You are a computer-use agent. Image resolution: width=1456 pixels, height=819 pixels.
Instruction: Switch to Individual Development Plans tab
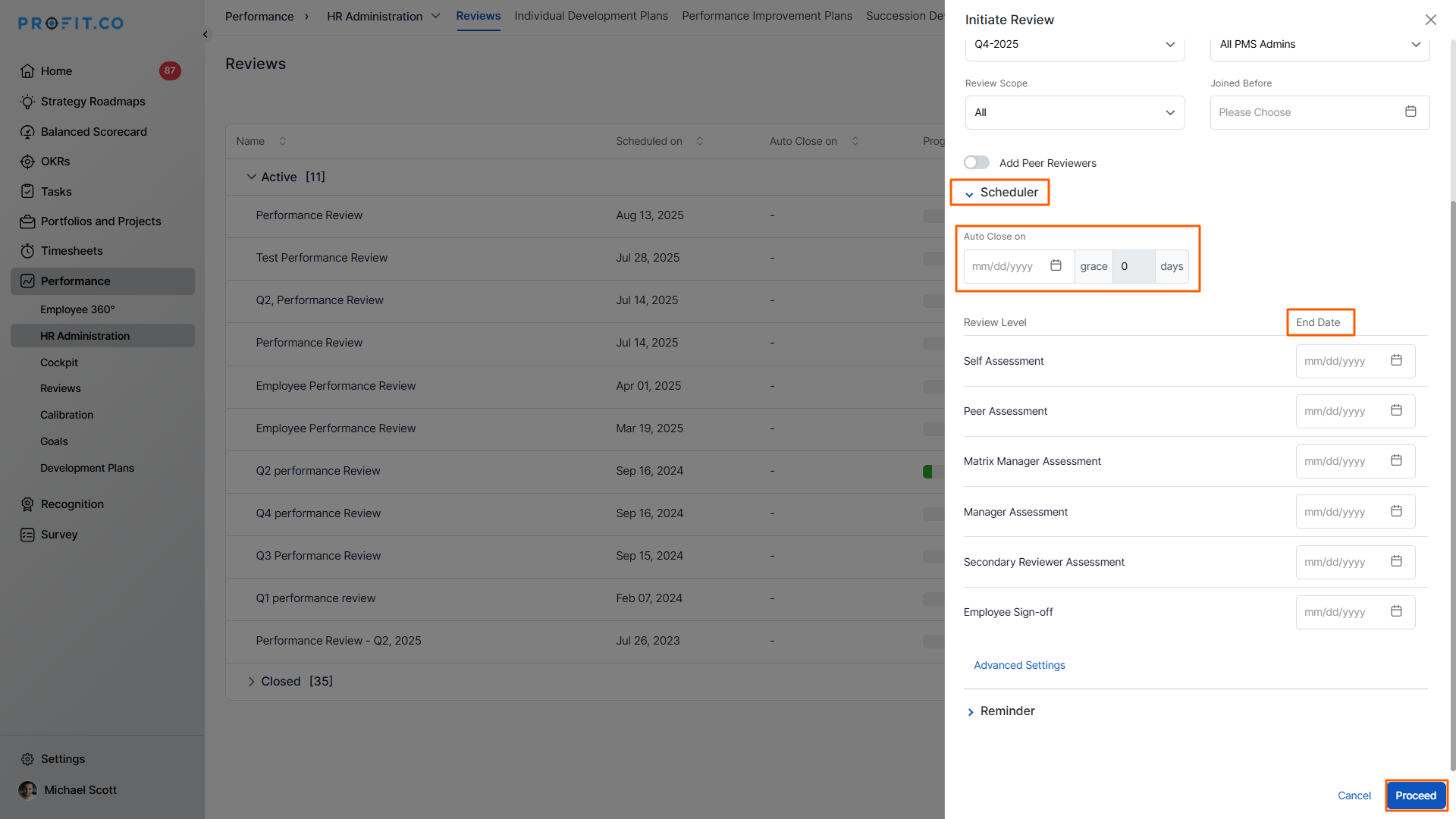click(x=591, y=16)
